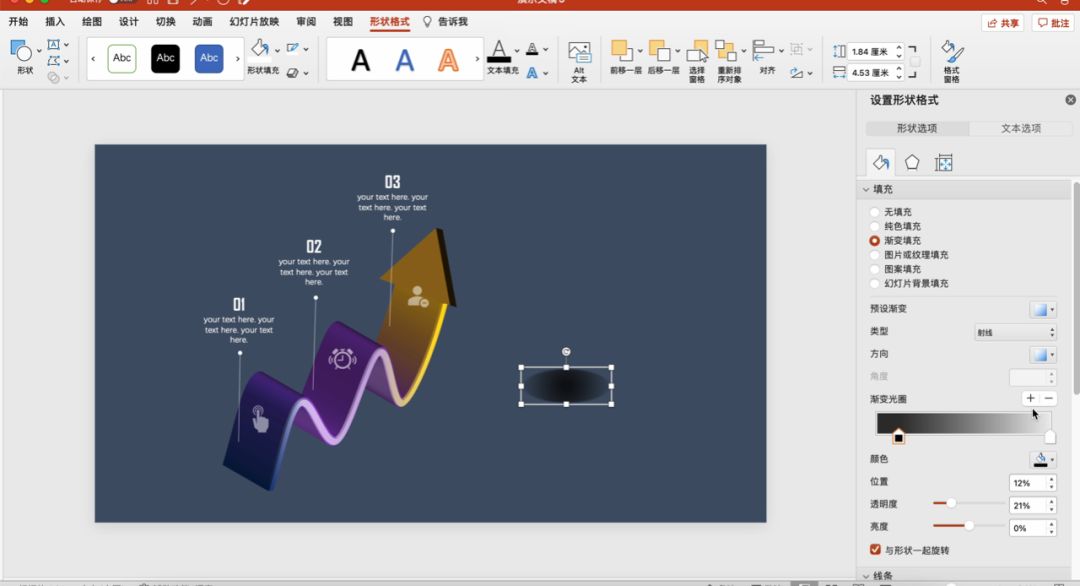Choose the black filled Abc shape style
This screenshot has width=1080, height=586.
coord(165,59)
